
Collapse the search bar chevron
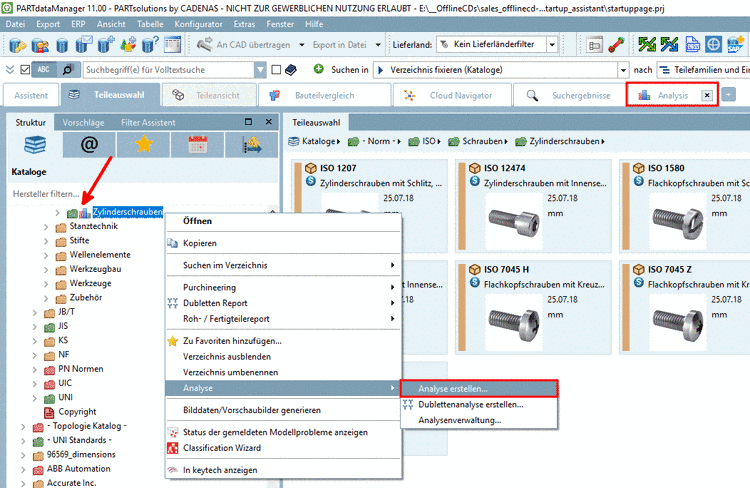pyautogui.click(x=10, y=70)
